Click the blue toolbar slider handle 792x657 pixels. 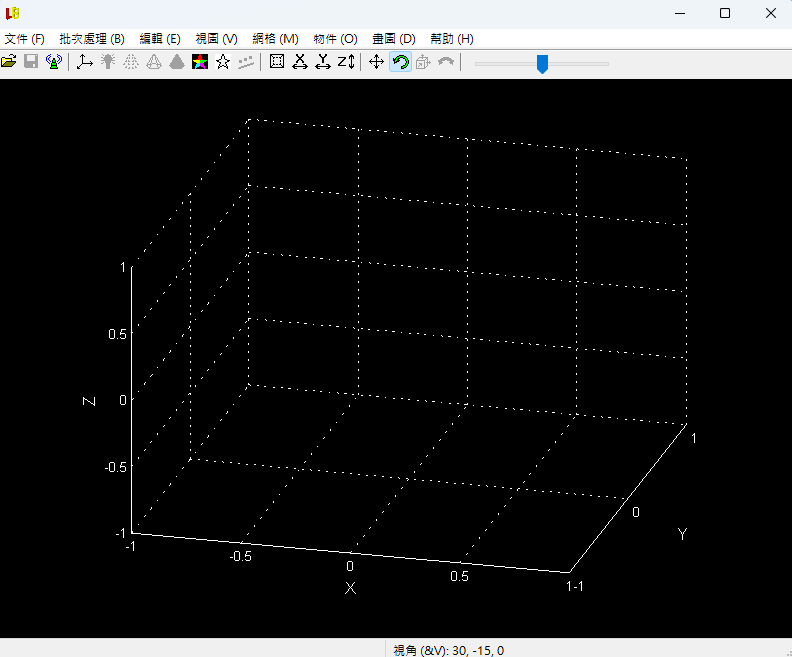tap(542, 64)
